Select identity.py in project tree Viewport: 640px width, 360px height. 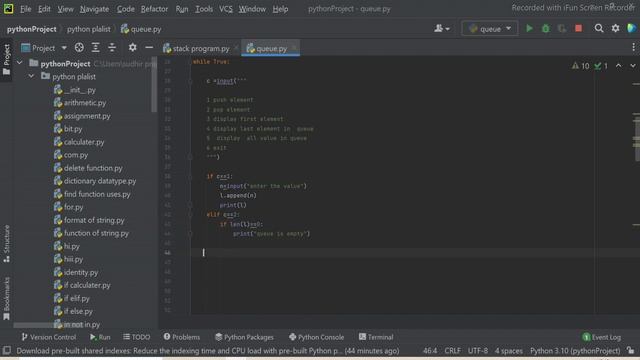[x=81, y=272]
